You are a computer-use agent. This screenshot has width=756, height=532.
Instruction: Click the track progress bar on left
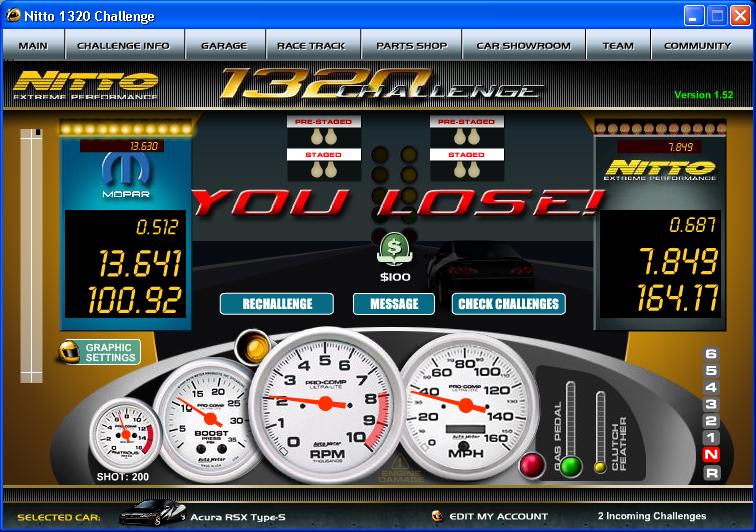coord(31,255)
